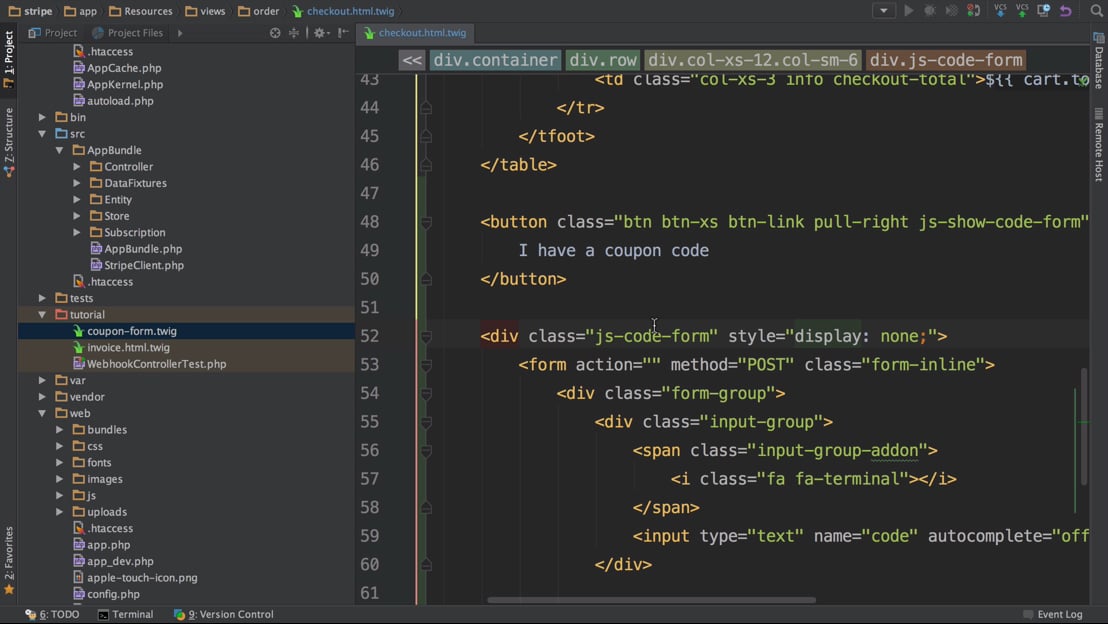This screenshot has width=1108, height=624.
Task: Toggle the Structure tool window
Action: pyautogui.click(x=9, y=143)
